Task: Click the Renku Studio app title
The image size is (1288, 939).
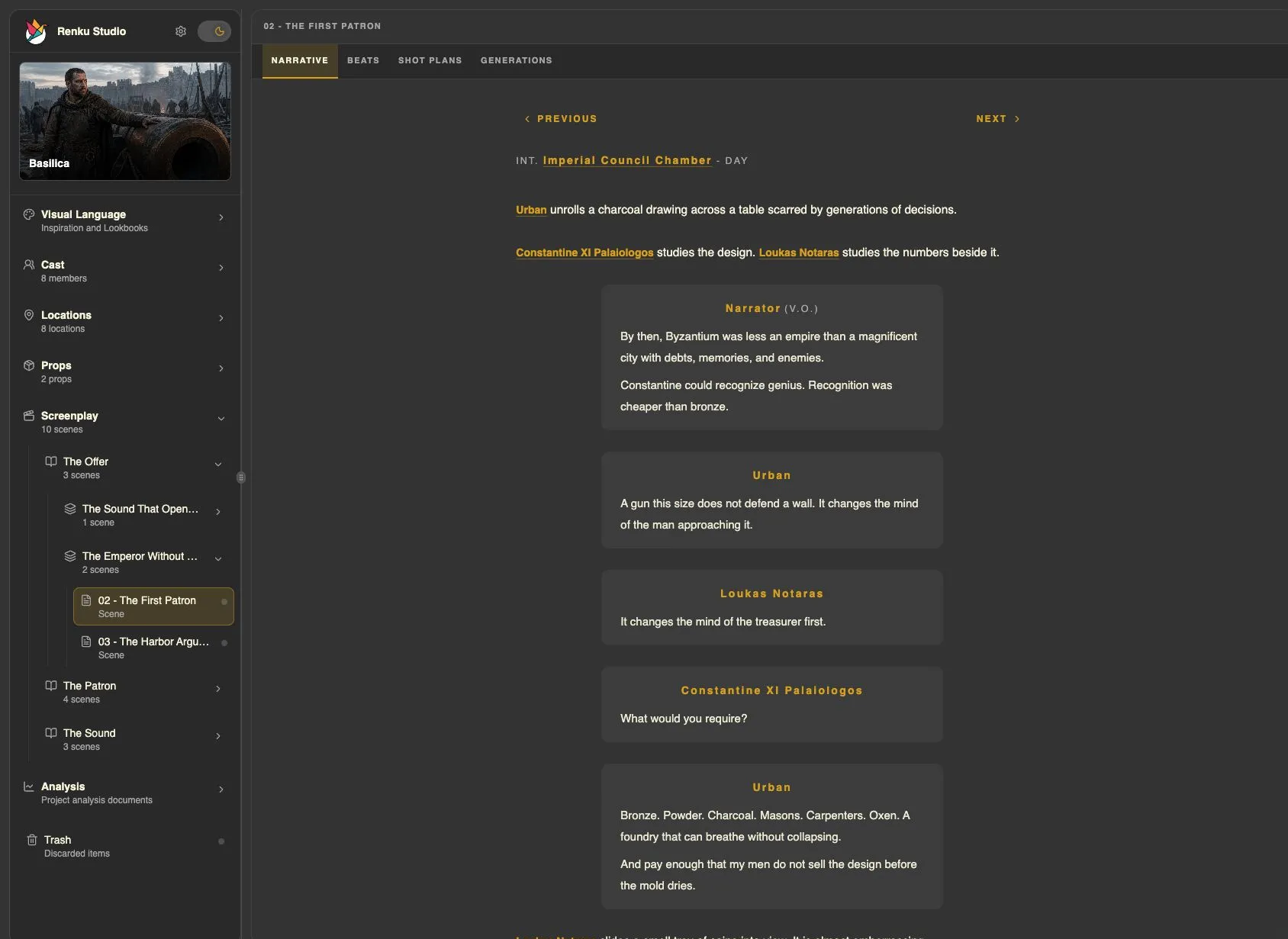Action: 92,31
